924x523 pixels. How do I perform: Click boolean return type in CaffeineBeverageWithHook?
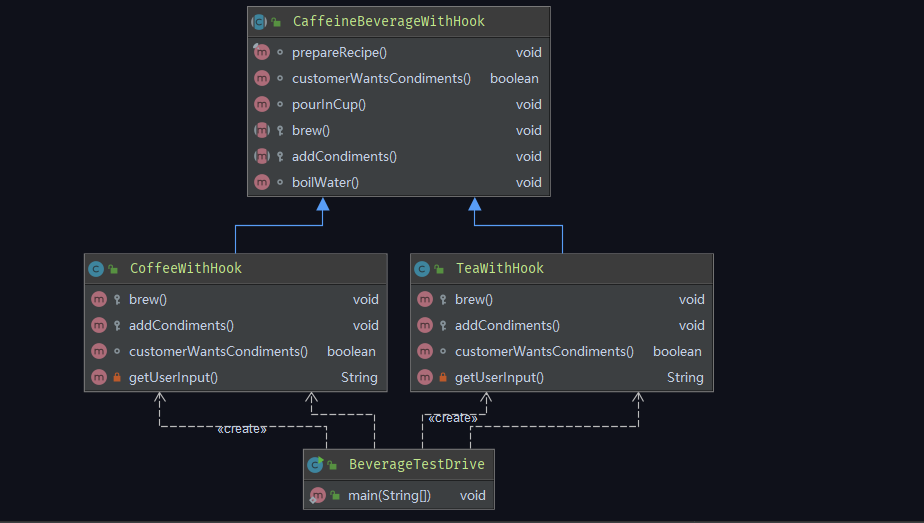[514, 78]
